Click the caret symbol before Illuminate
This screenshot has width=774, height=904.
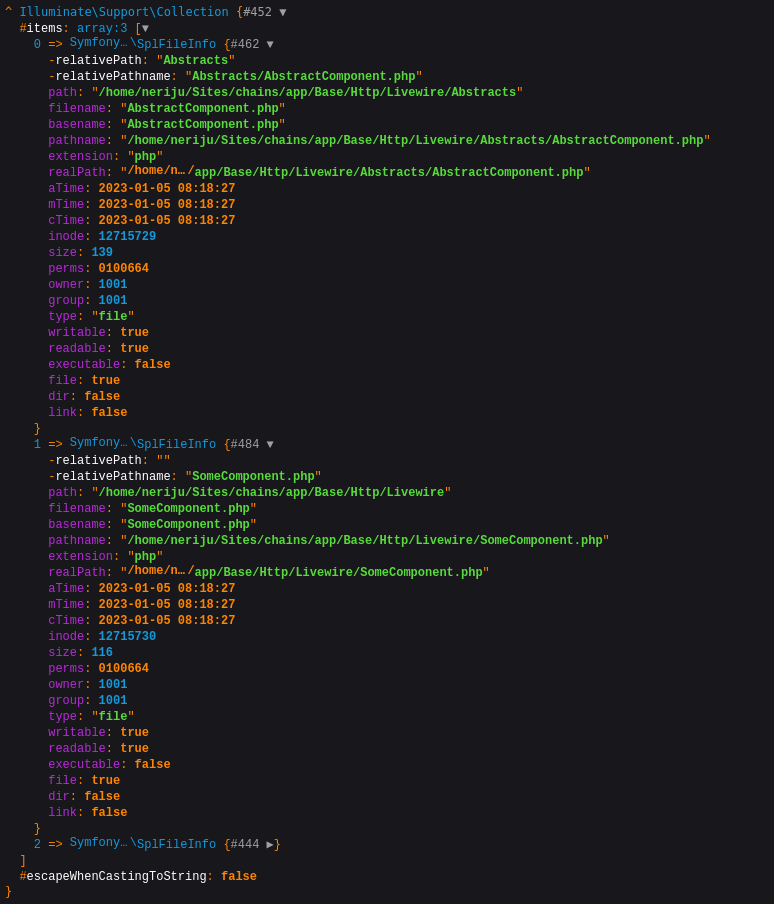(8, 11)
